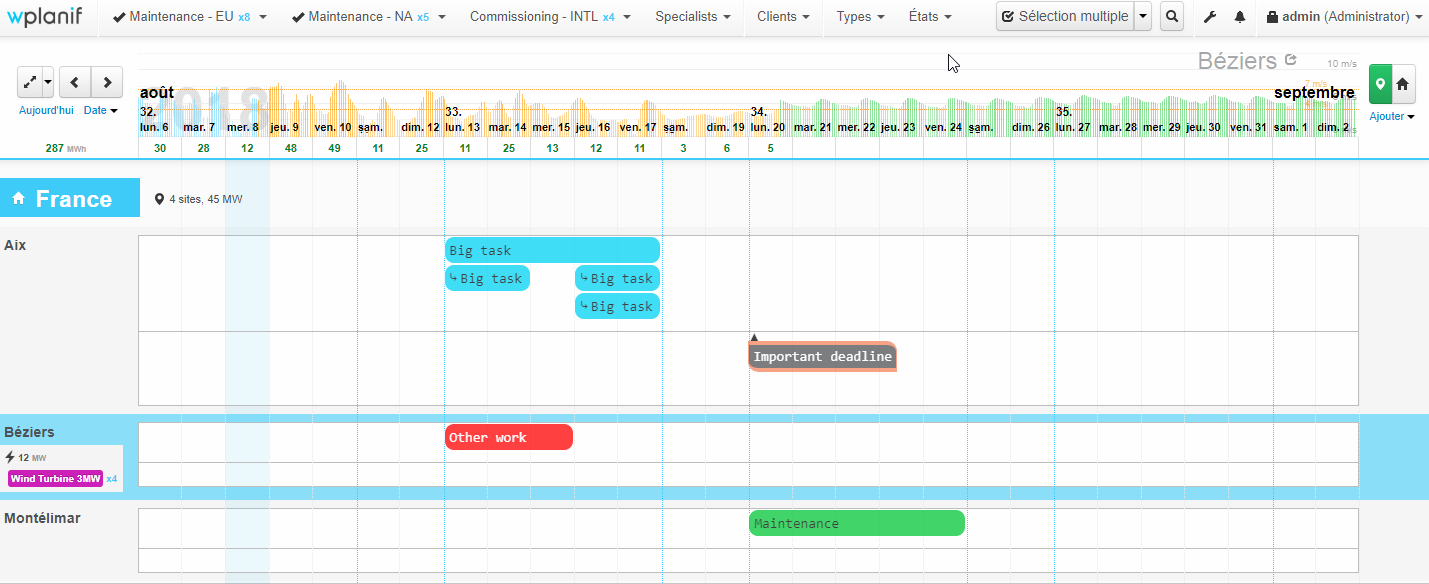Click the home view button beside map pin
Viewport: 1429px width, 584px height.
tap(1403, 85)
